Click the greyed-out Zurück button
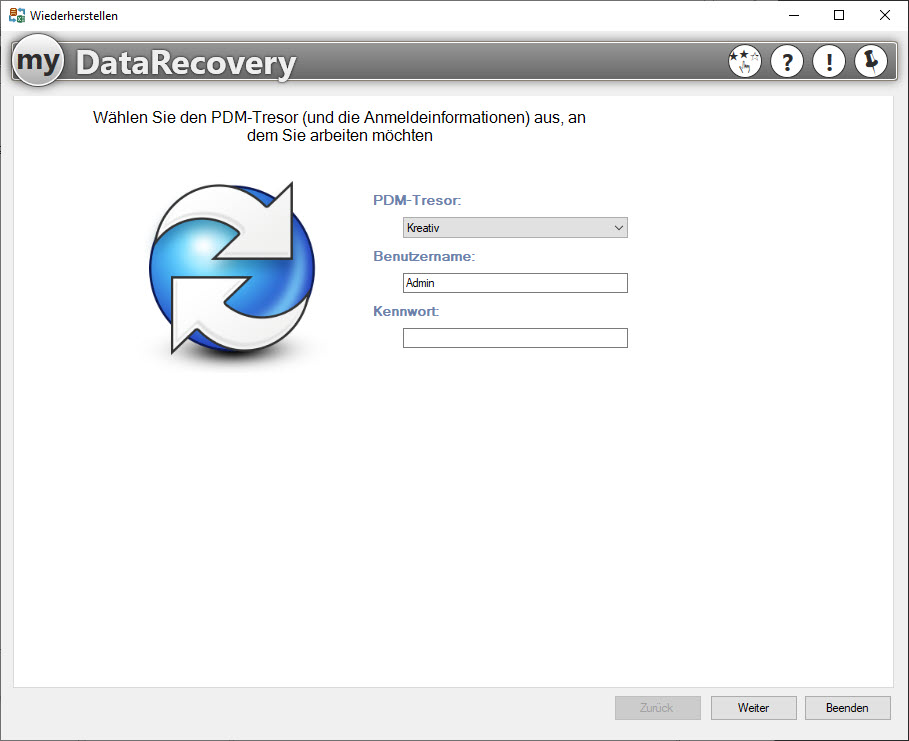 point(657,708)
